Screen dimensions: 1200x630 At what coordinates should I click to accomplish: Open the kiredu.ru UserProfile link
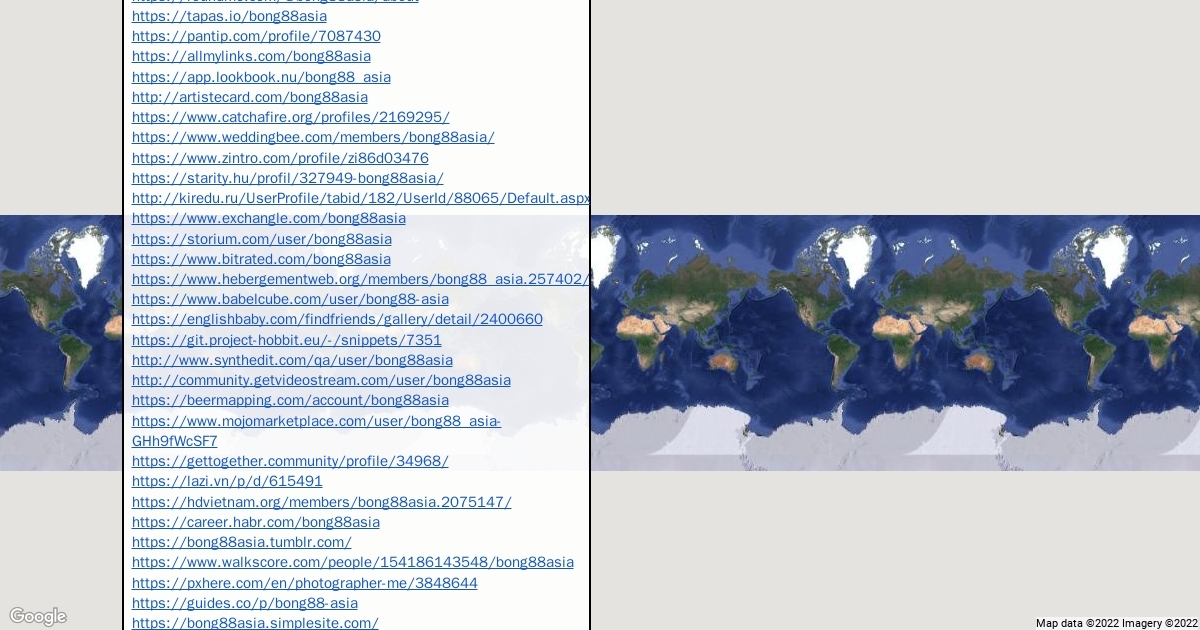[x=360, y=198]
